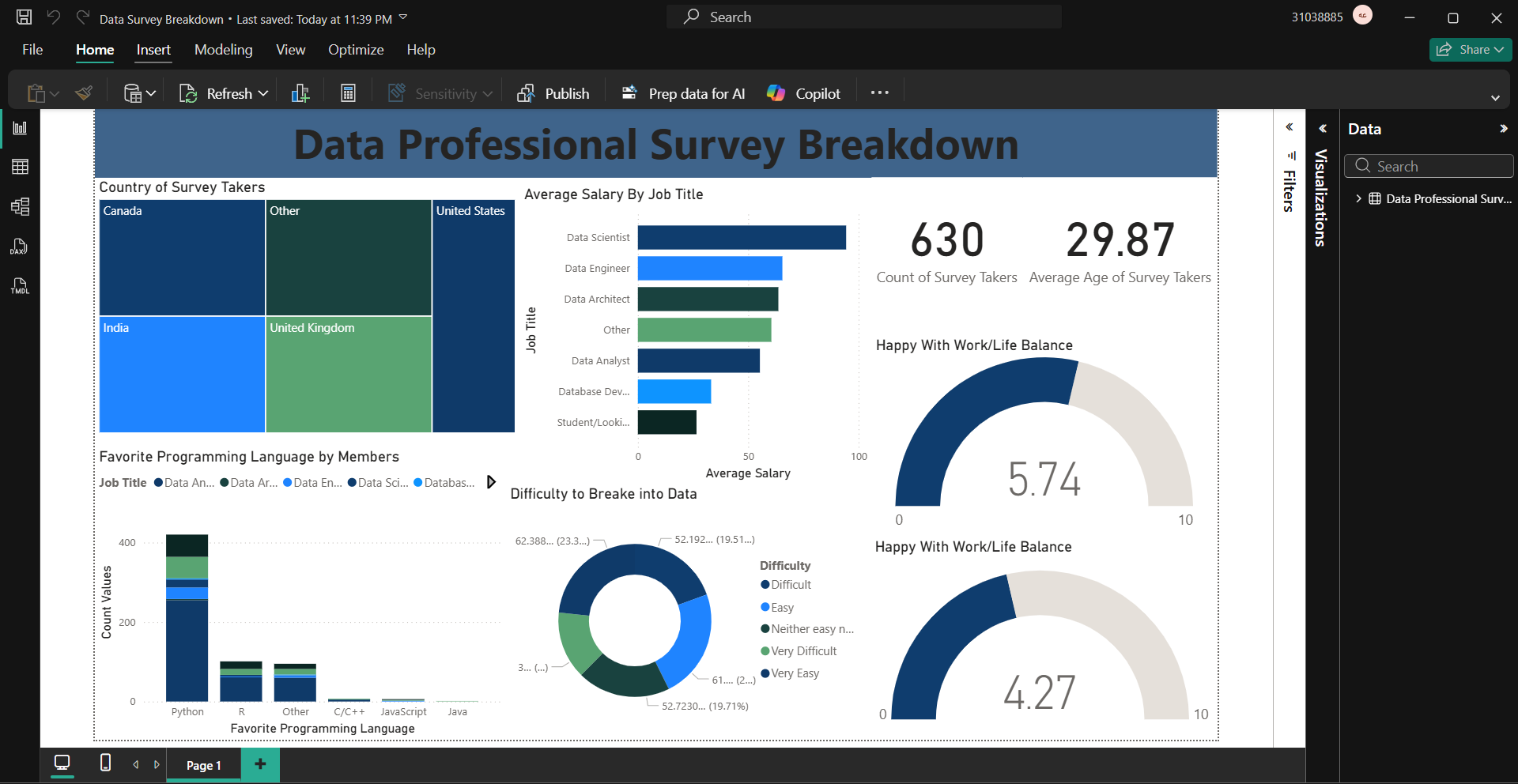Open Model view from the left sidebar
Viewport: 1518px width, 784px height.
click(x=20, y=207)
